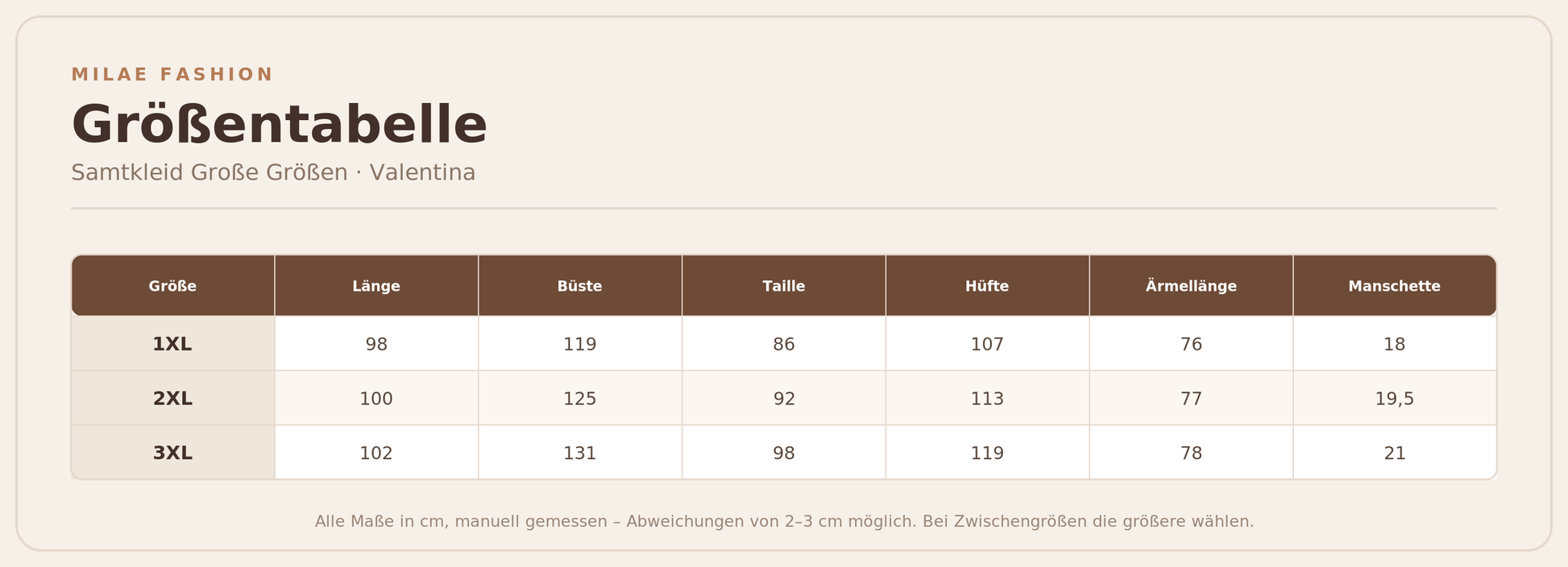
Task: Select the 3XL size row label
Action: [172, 453]
